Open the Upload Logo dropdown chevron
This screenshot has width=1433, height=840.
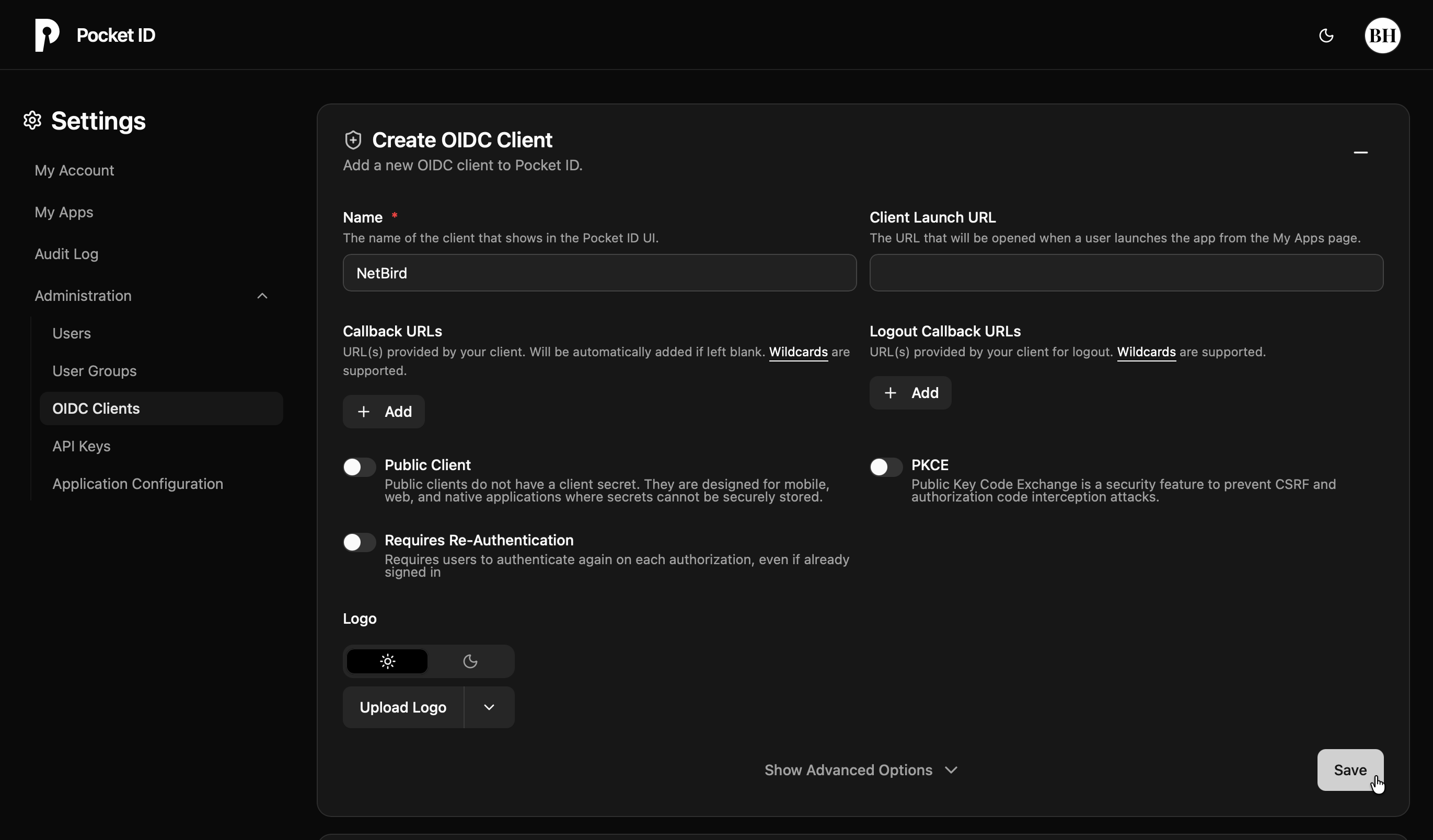(x=489, y=707)
